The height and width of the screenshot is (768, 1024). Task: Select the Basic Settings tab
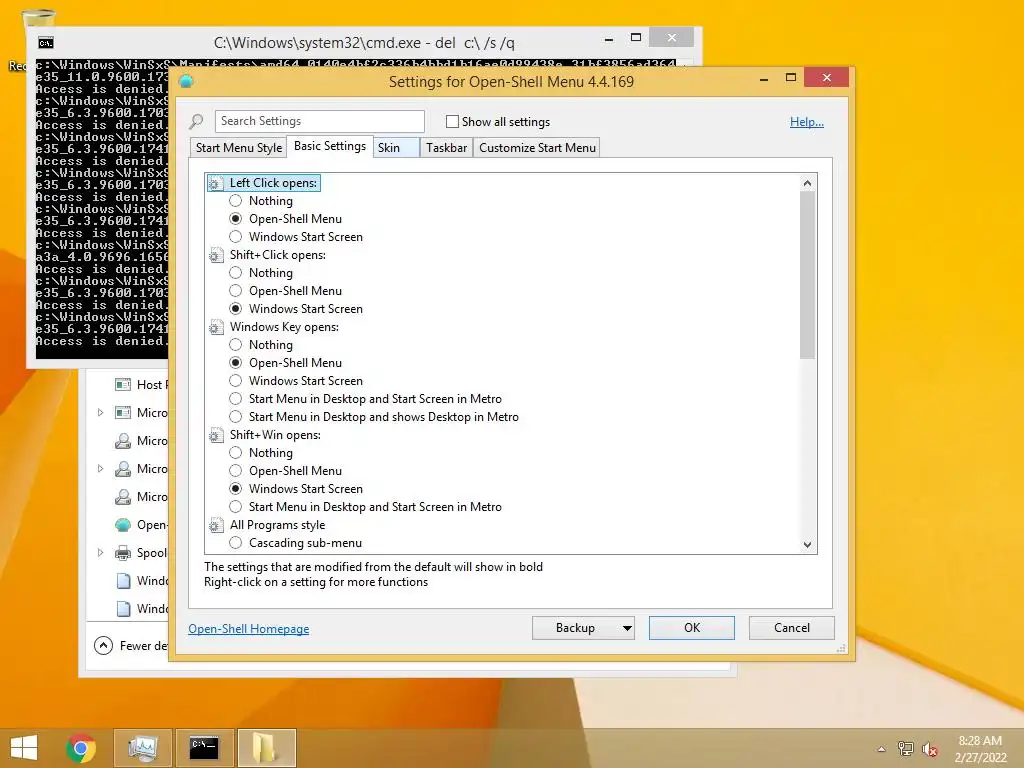point(330,146)
